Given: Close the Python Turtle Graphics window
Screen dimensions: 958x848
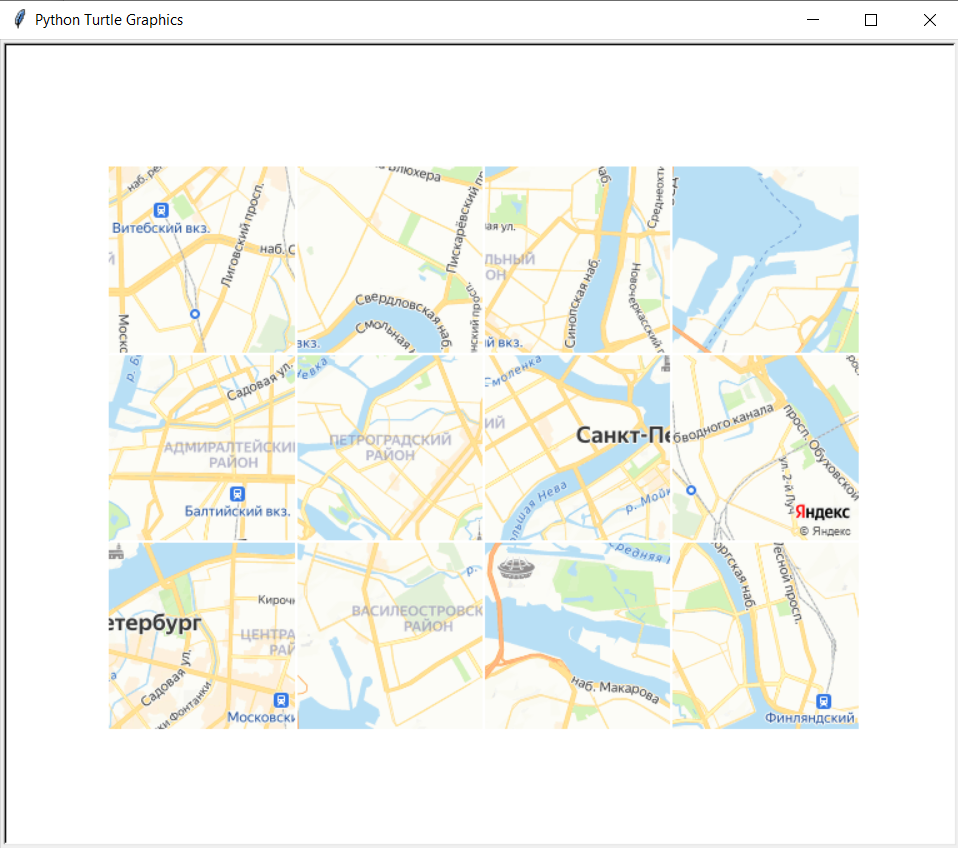Looking at the screenshot, I should pyautogui.click(x=930, y=20).
